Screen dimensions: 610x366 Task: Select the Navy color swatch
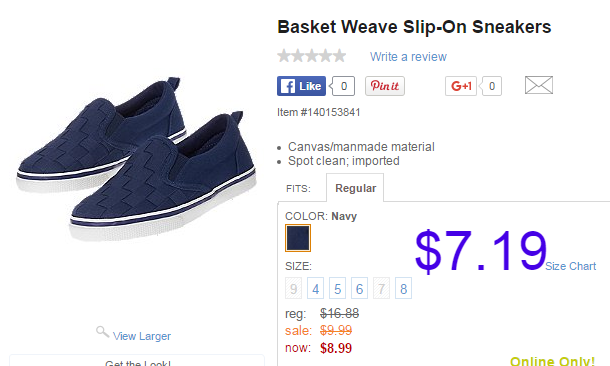coord(298,238)
